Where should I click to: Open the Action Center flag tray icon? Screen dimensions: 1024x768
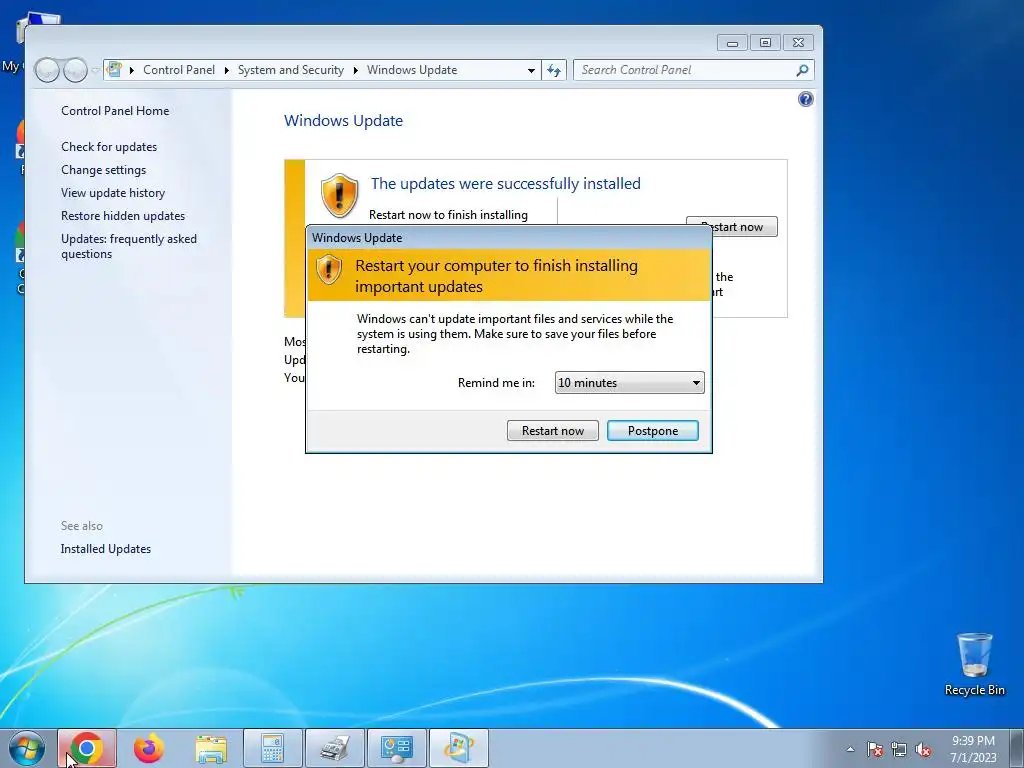[875, 749]
